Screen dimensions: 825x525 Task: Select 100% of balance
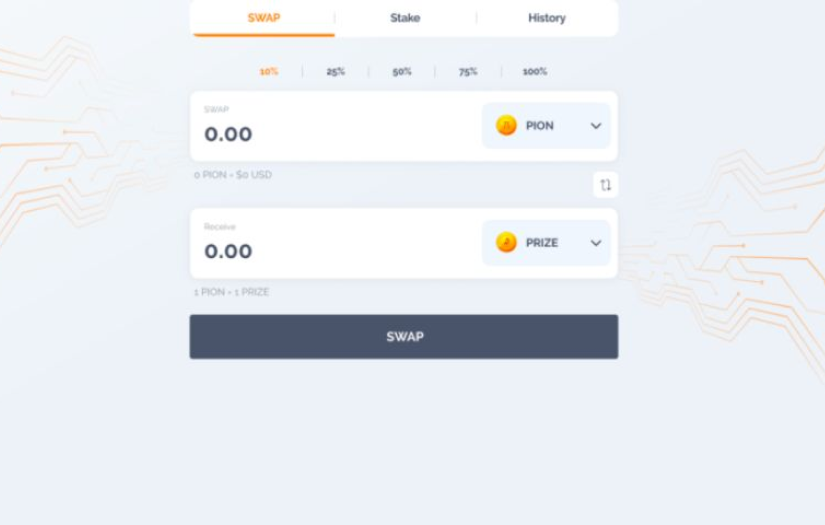click(x=535, y=72)
